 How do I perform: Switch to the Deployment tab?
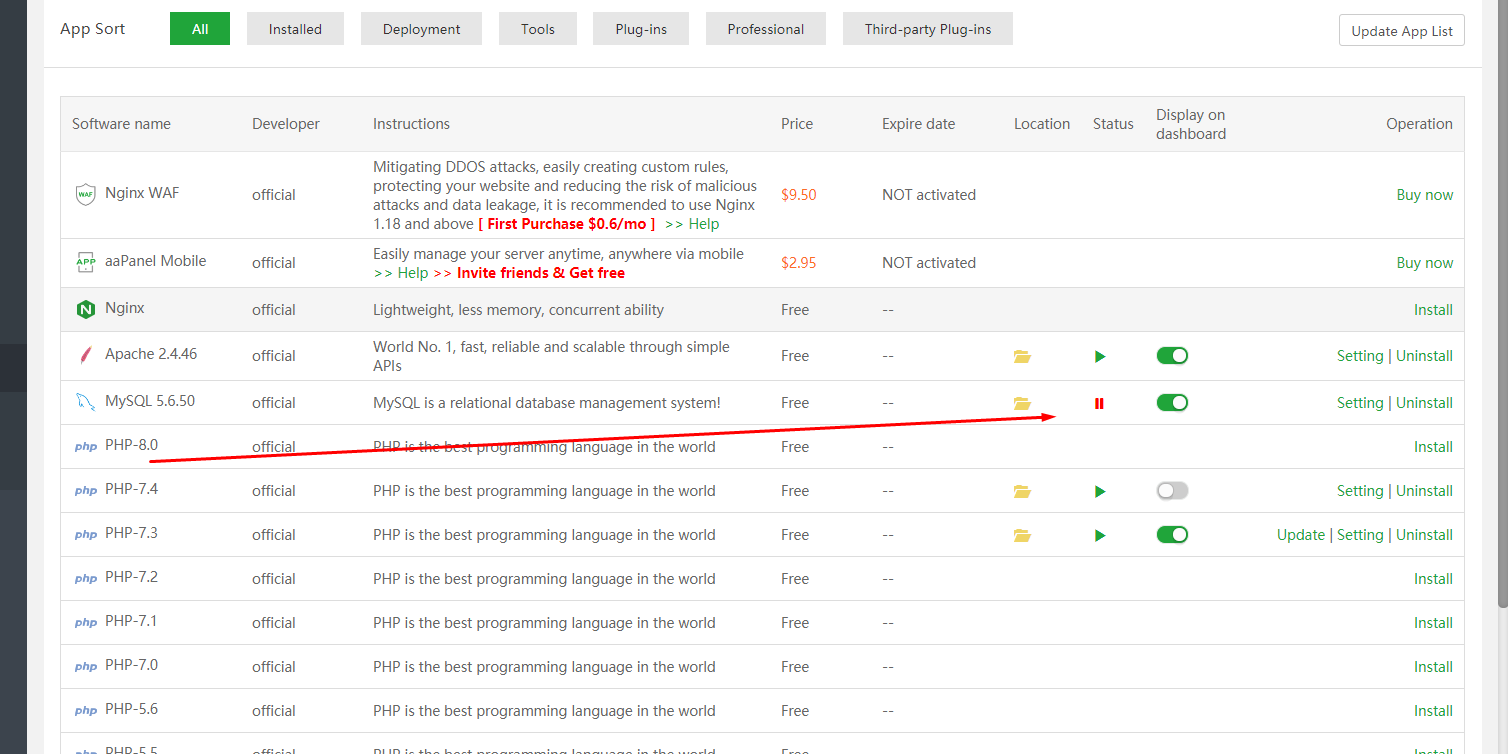pyautogui.click(x=421, y=29)
